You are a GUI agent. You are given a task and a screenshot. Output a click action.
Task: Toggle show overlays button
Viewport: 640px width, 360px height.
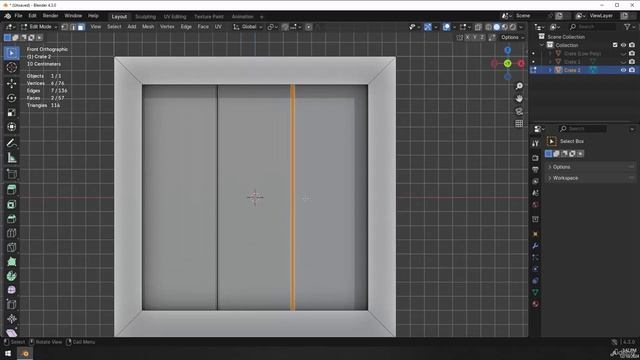447,27
